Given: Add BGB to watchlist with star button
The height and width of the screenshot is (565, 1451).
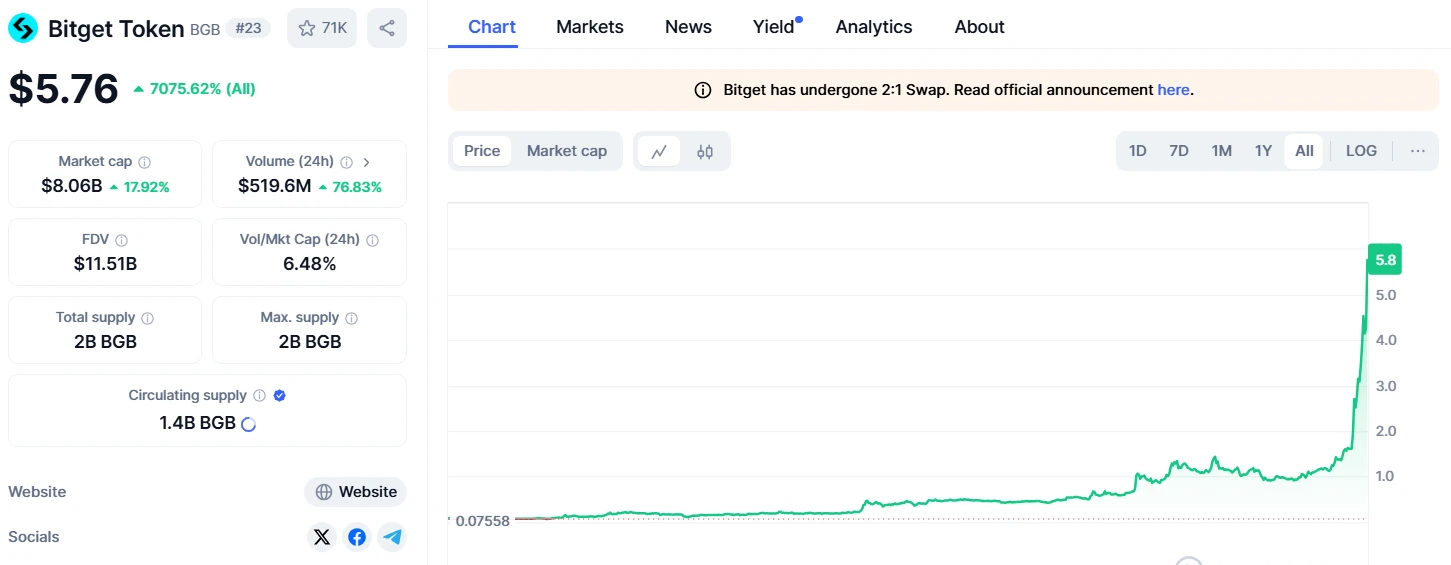Looking at the screenshot, I should pos(322,28).
